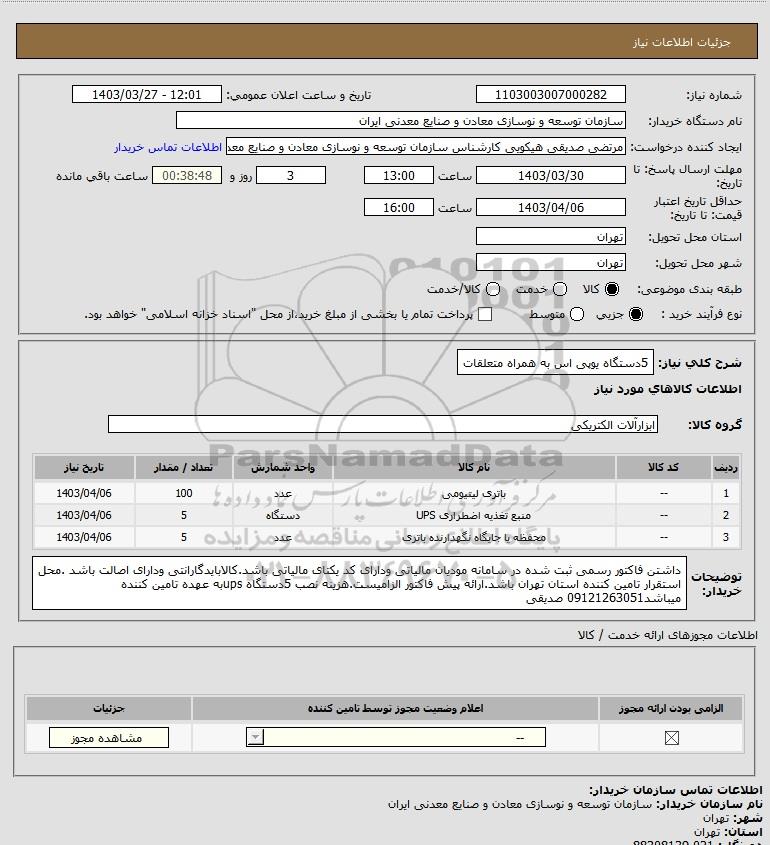Click the نام کالا column header
Screen dimensions: 770x845
click(x=474, y=467)
